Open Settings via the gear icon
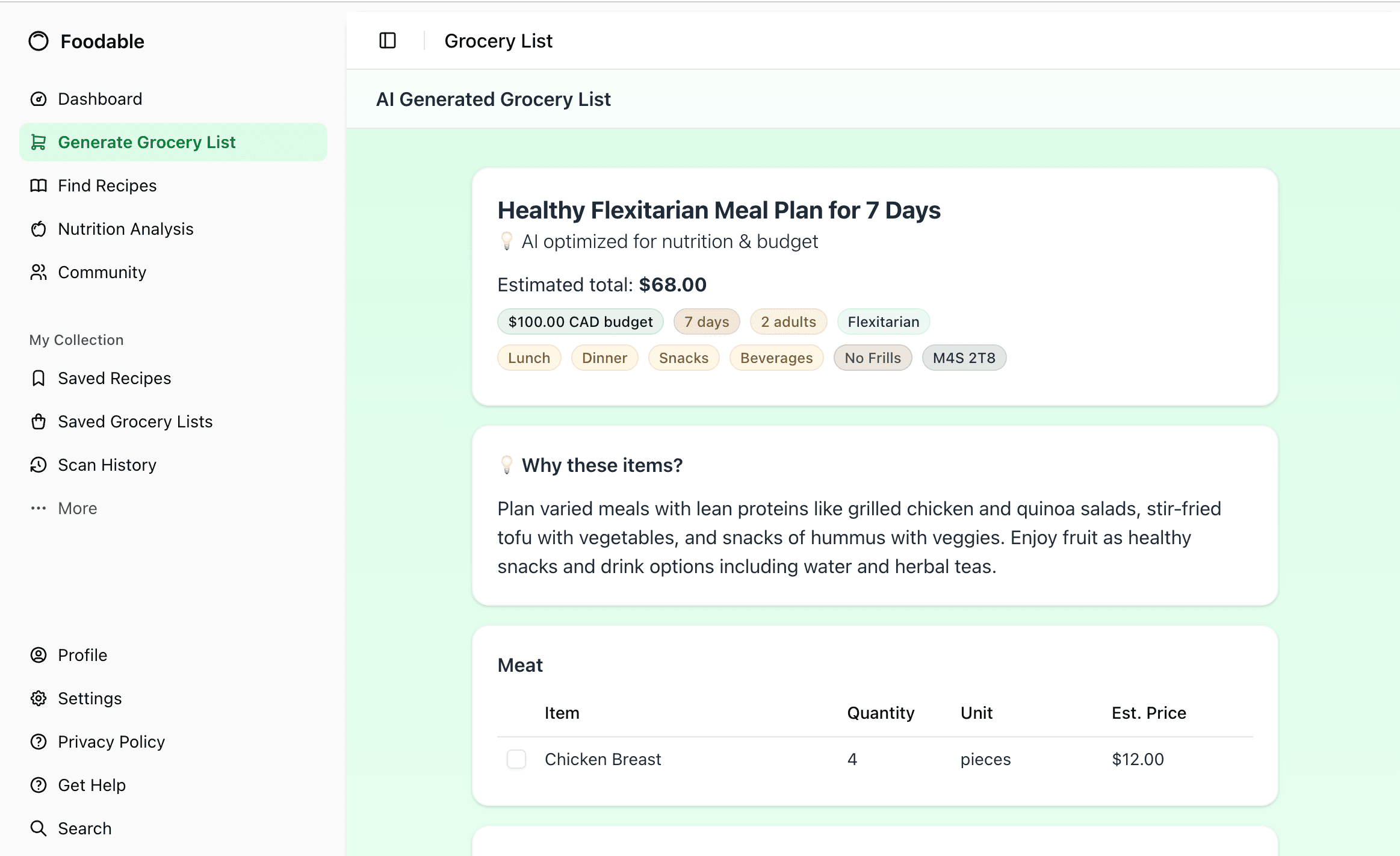The height and width of the screenshot is (856, 1400). tap(39, 698)
